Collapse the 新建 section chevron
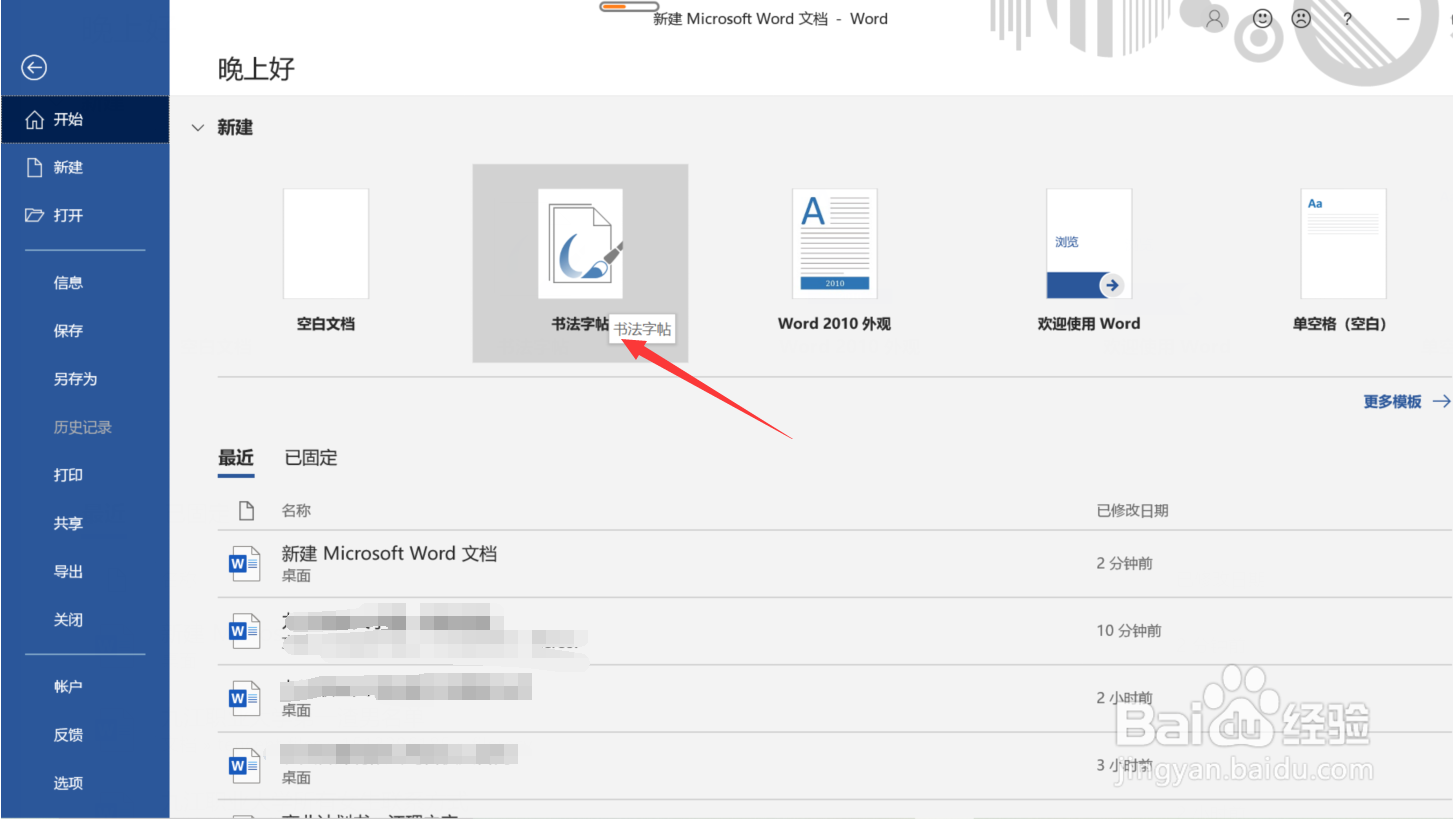Image resolution: width=1453 pixels, height=819 pixels. click(198, 128)
